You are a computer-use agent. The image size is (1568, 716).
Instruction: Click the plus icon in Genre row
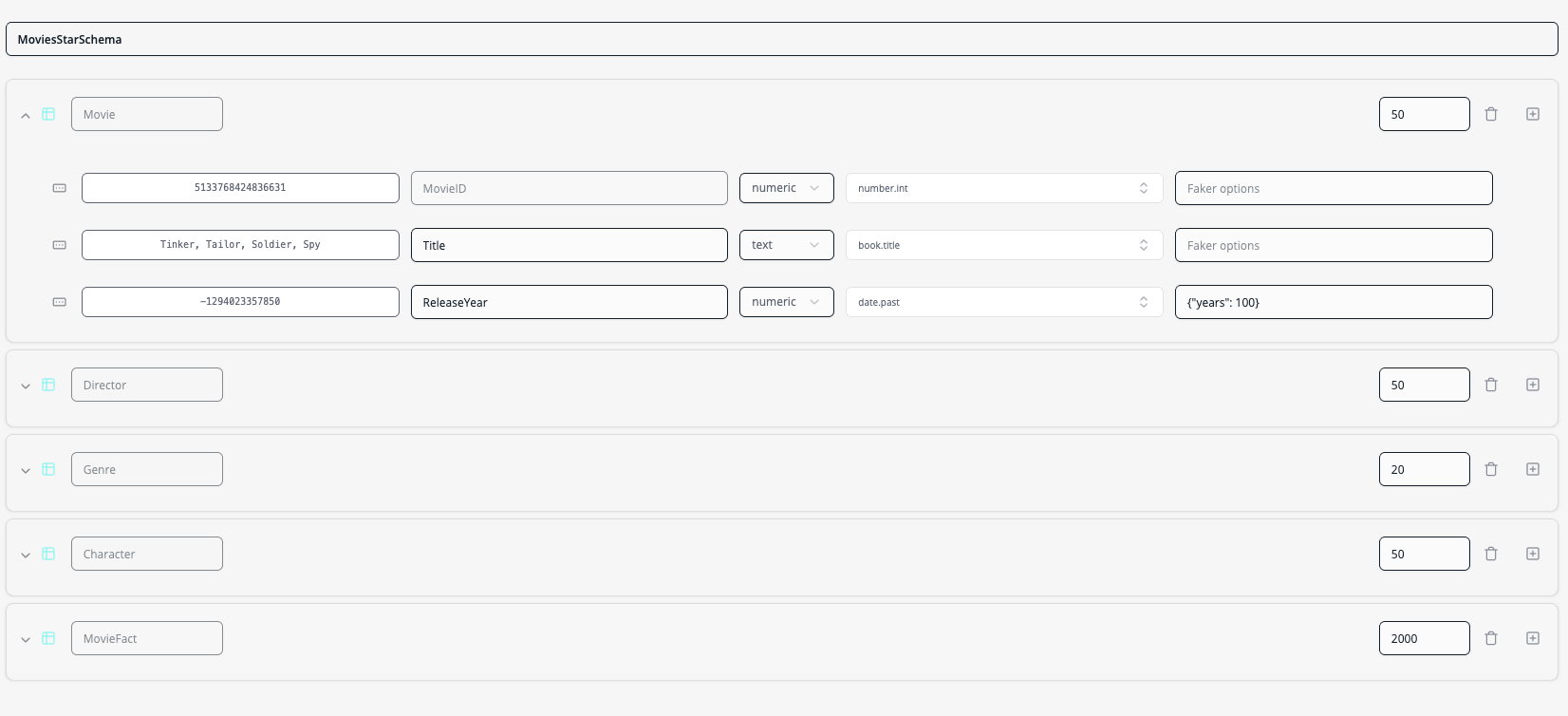1533,469
